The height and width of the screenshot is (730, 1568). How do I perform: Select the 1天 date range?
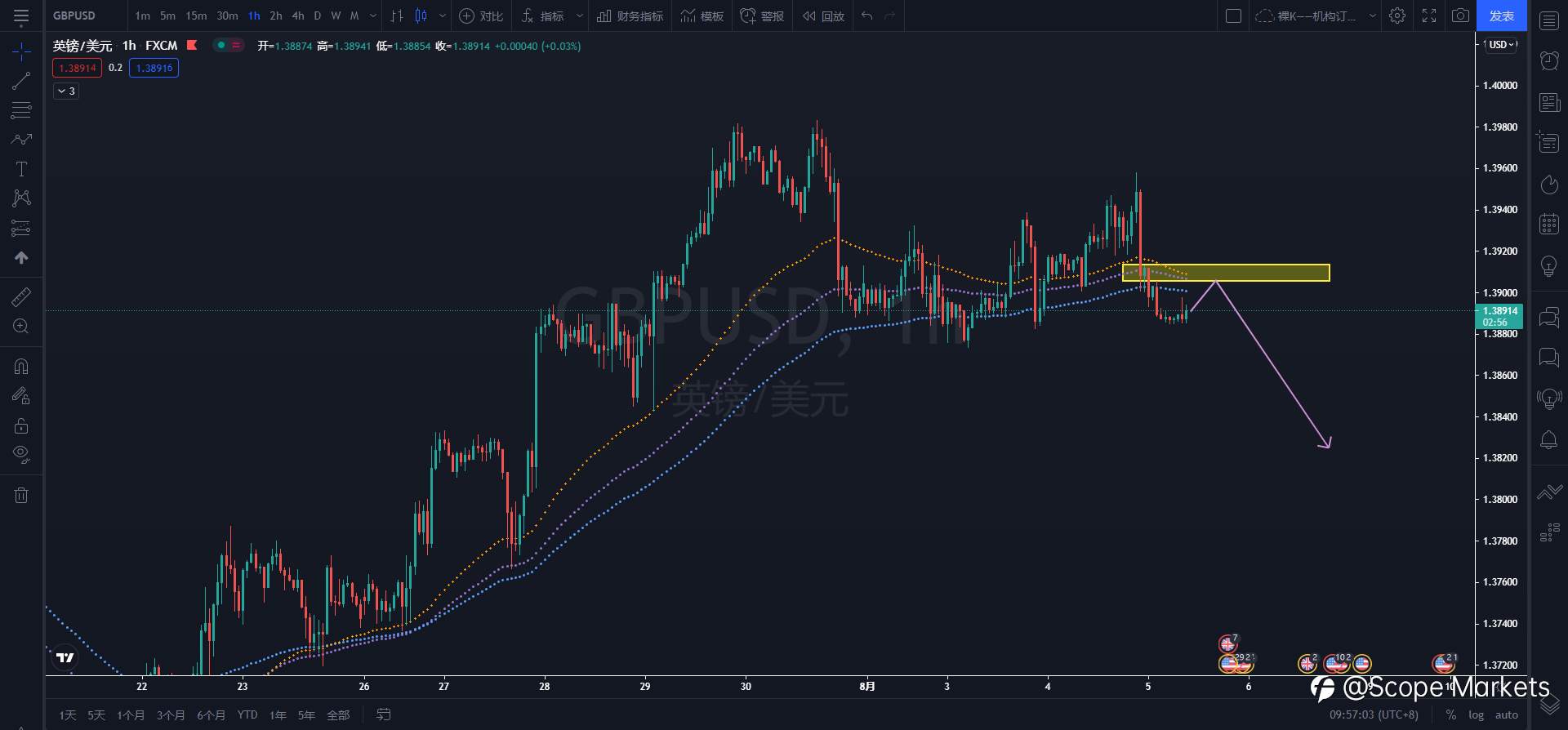(x=67, y=715)
